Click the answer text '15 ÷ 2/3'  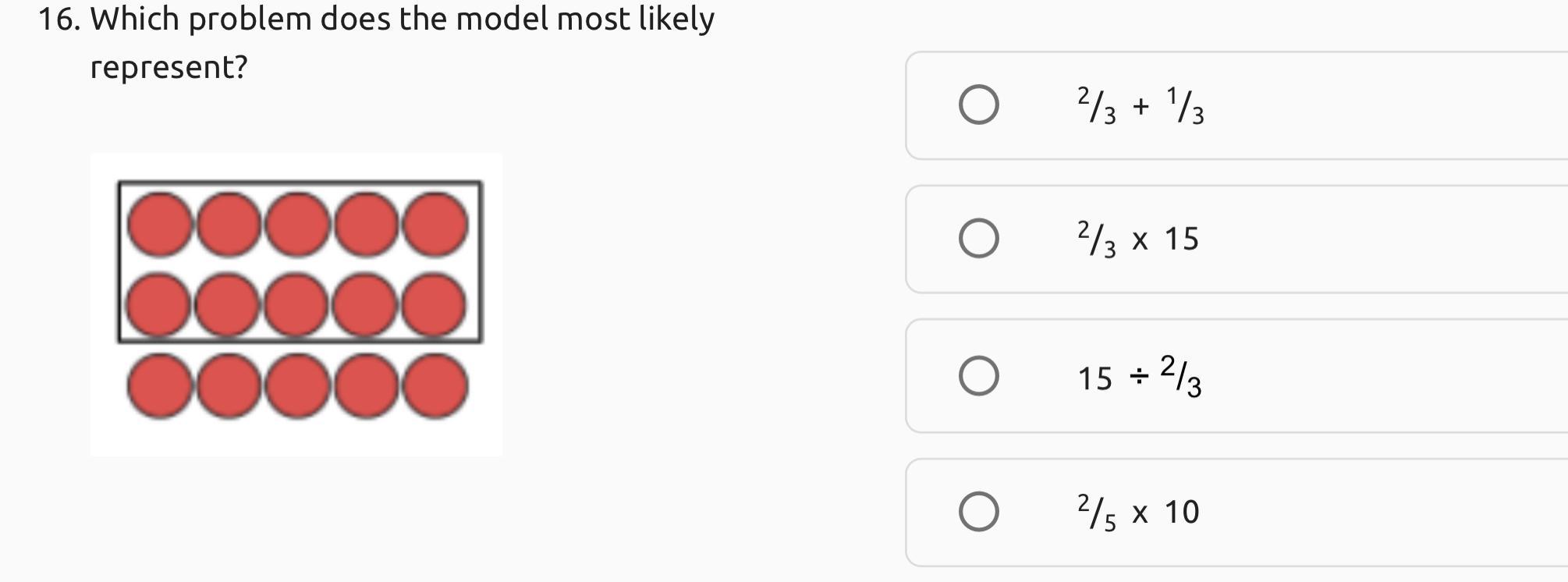[1139, 377]
